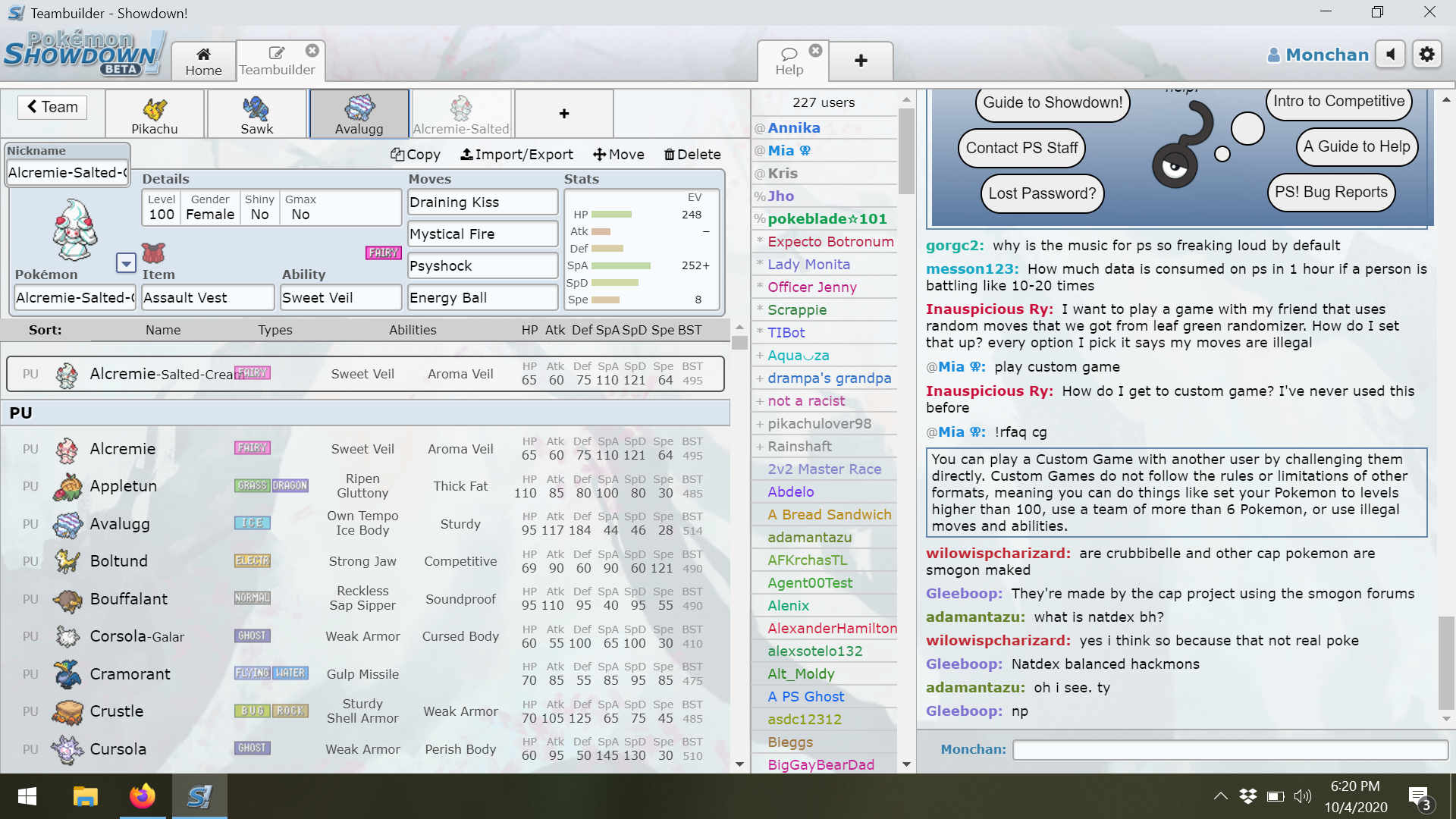Edit the Nickname field

pos(68,173)
